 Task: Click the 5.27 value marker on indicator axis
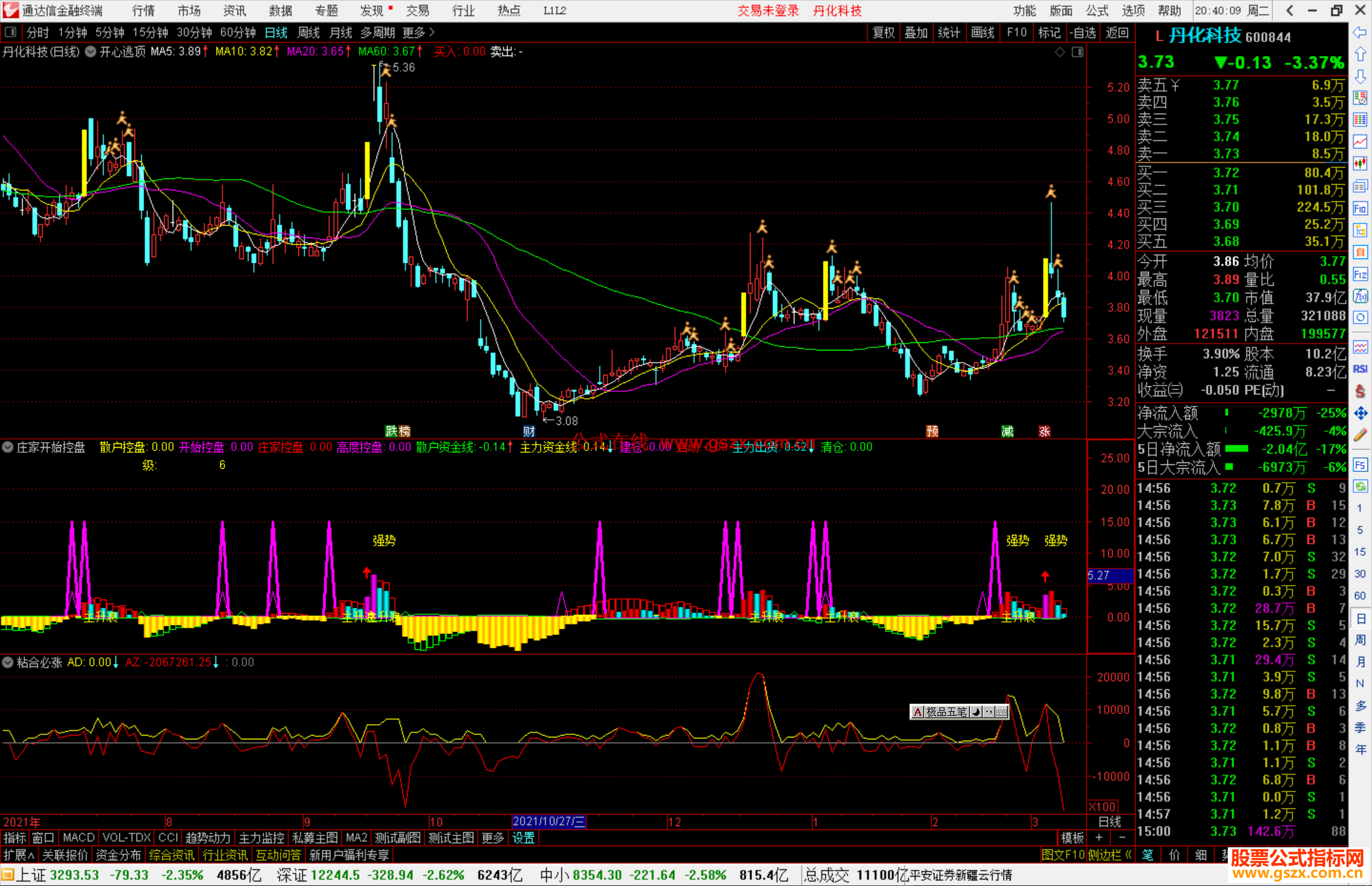pos(1110,575)
